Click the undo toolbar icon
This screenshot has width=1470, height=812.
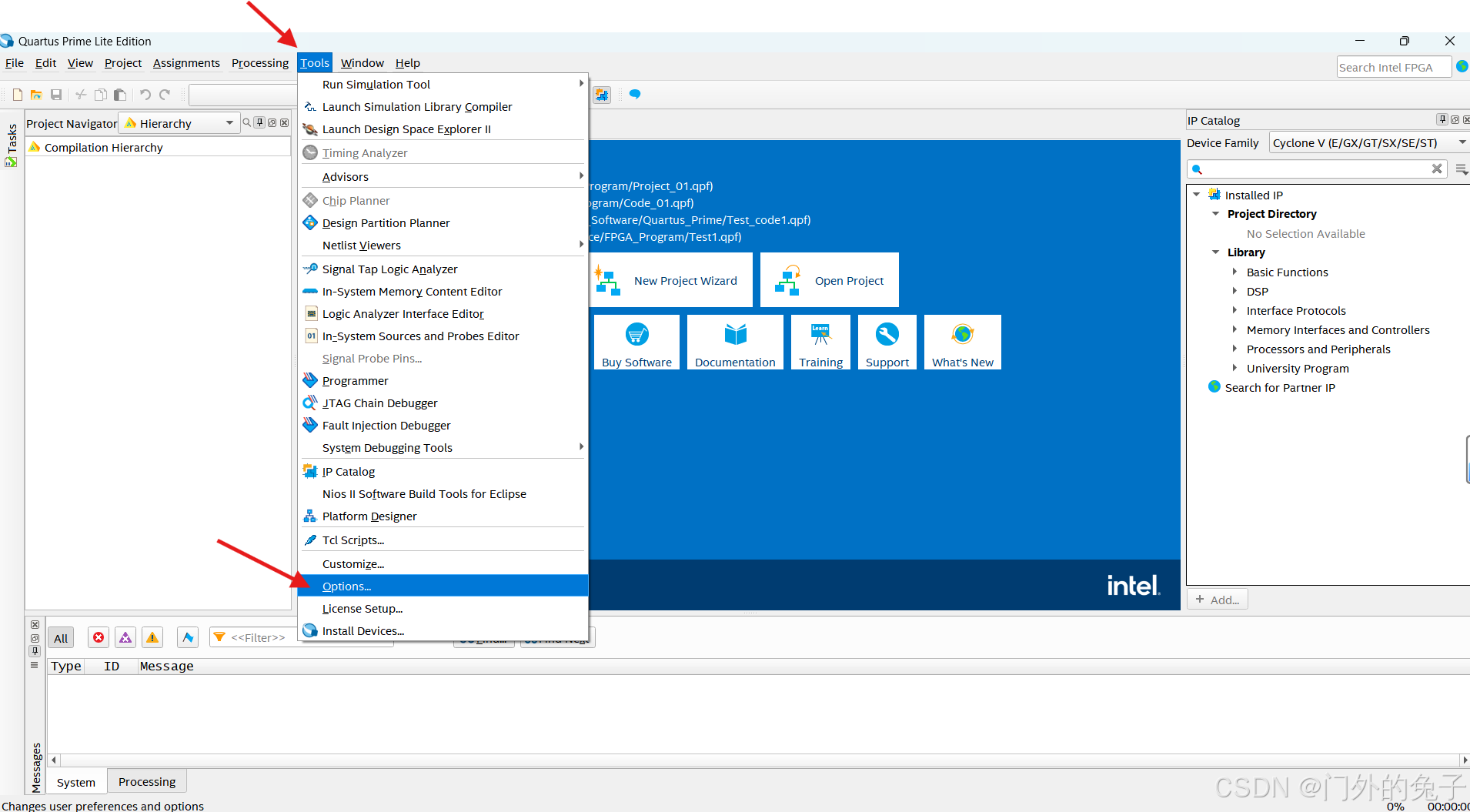pyautogui.click(x=145, y=95)
